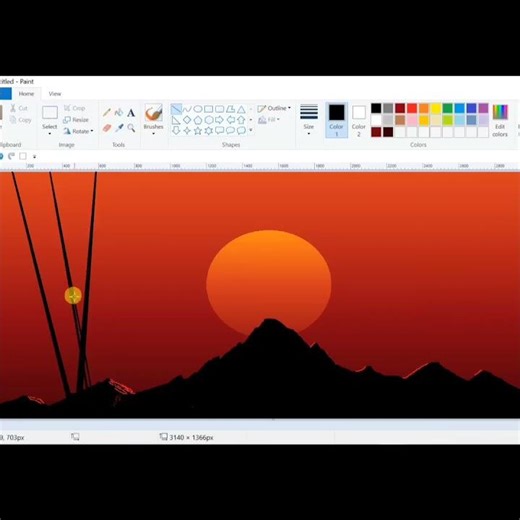Activate the Color 1 foreground selector

(337, 120)
